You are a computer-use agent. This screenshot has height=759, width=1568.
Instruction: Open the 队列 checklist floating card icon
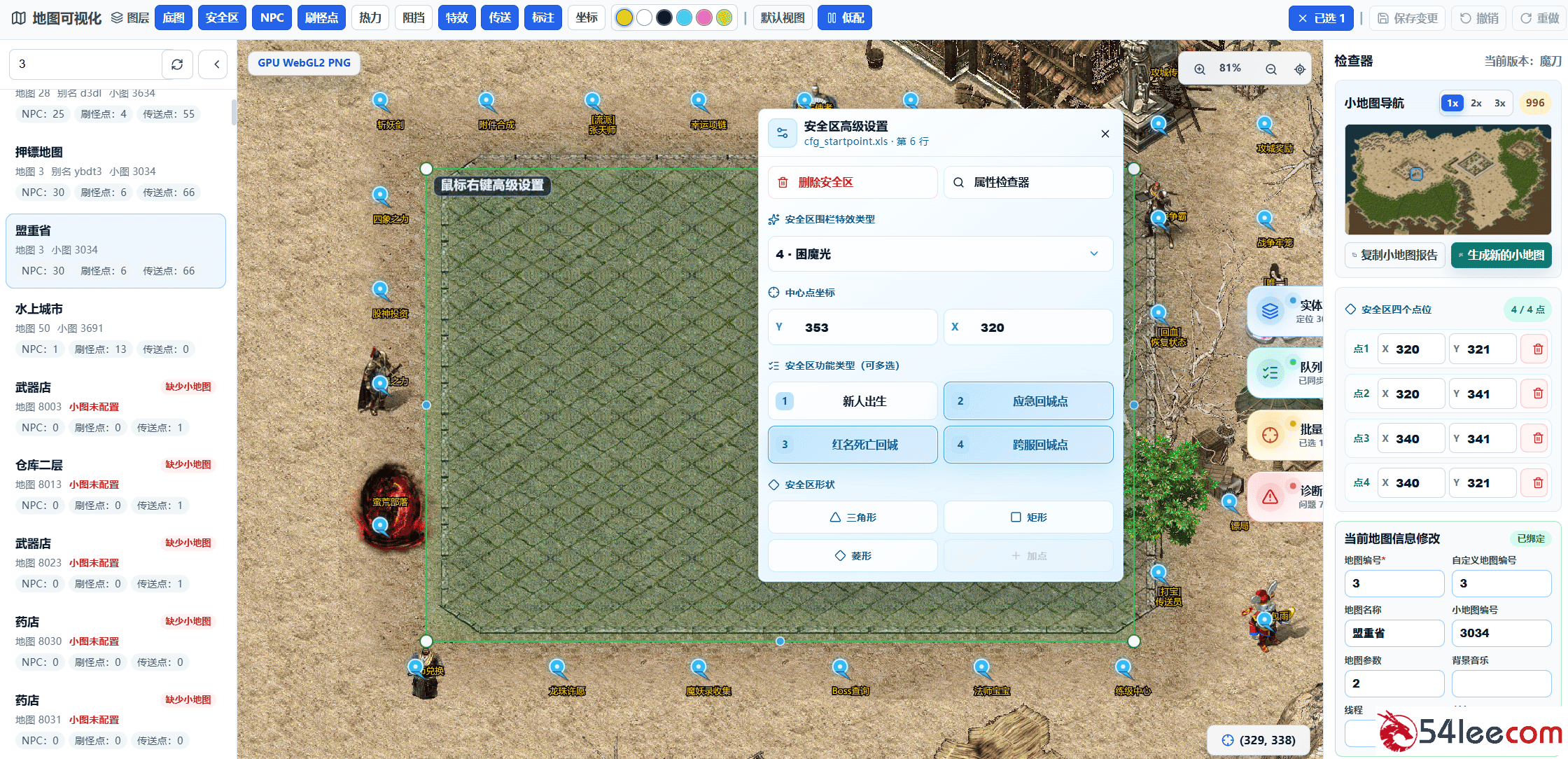click(x=1270, y=373)
